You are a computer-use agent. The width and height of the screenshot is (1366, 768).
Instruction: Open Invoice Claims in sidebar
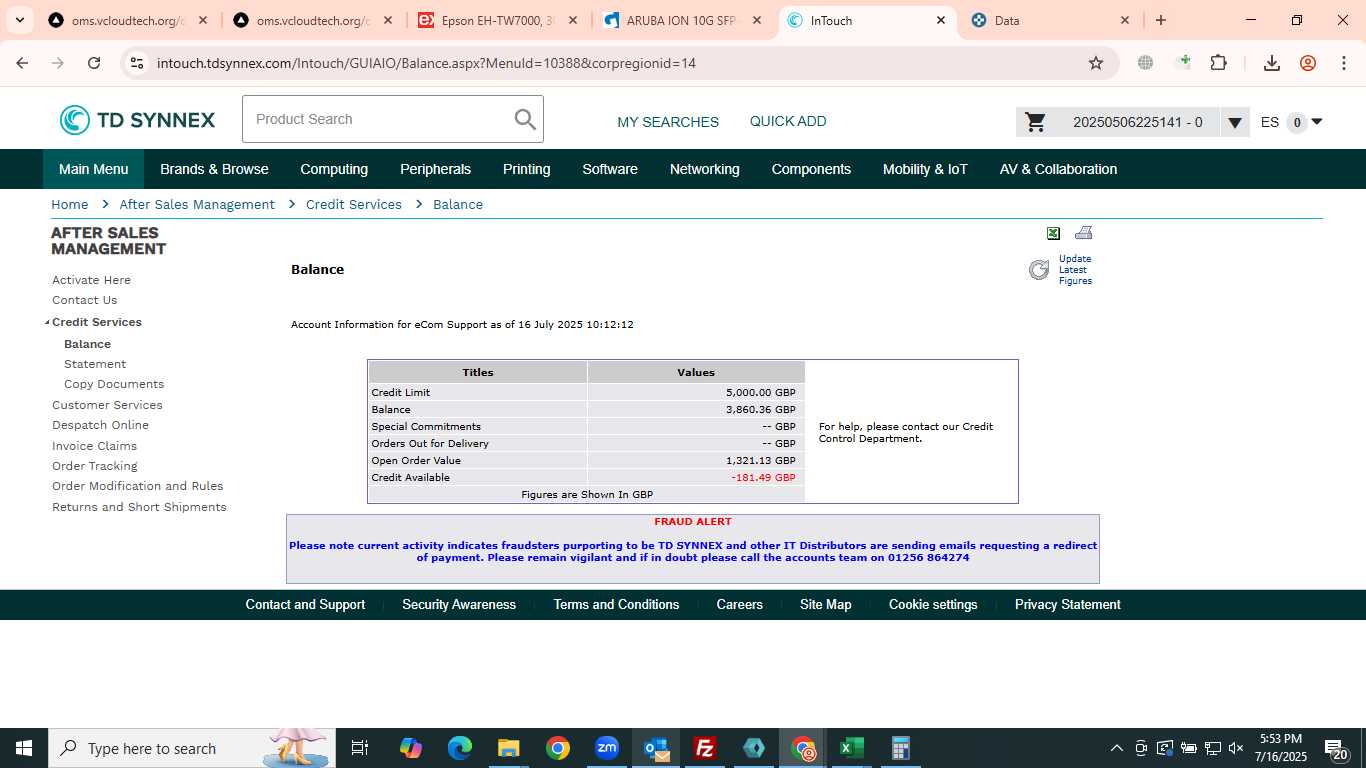94,446
